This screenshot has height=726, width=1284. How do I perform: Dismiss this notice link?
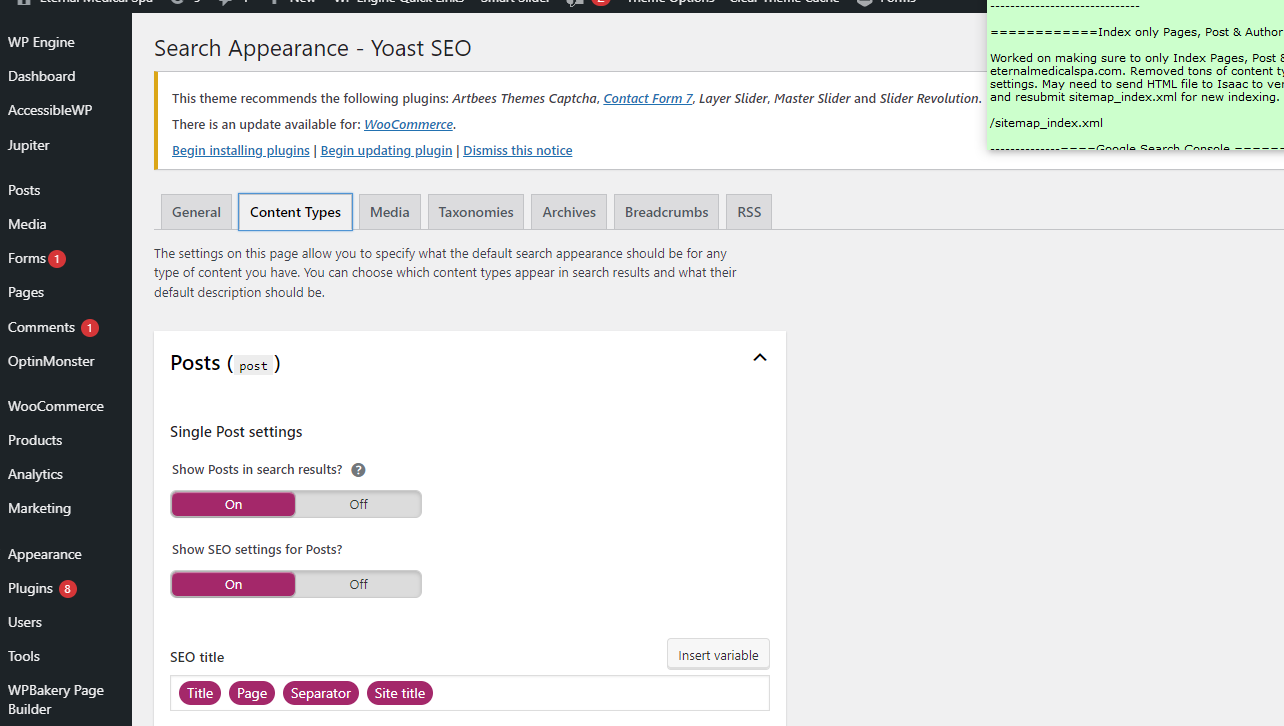pyautogui.click(x=518, y=150)
